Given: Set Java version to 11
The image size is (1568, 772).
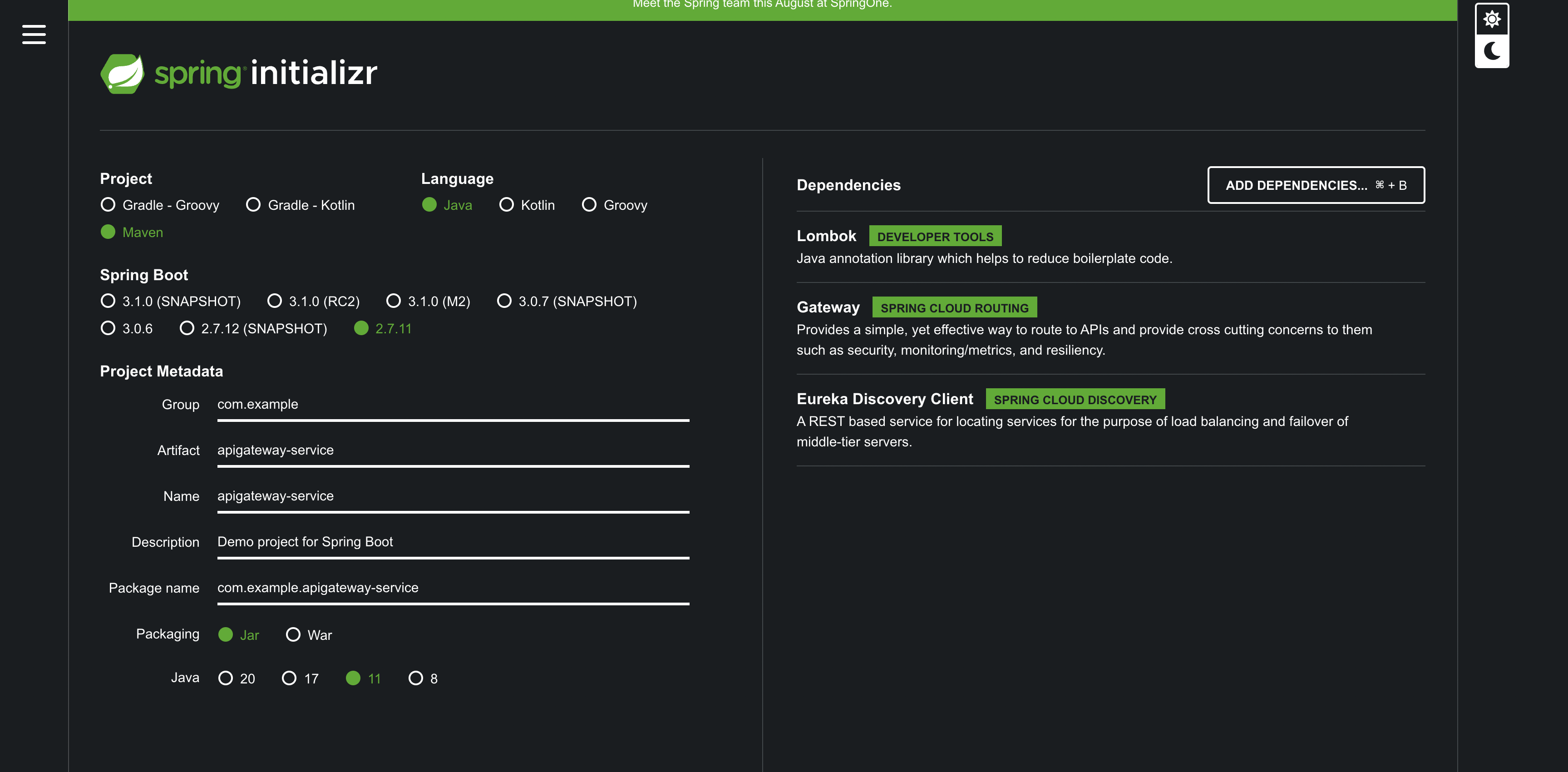Looking at the screenshot, I should [x=363, y=678].
